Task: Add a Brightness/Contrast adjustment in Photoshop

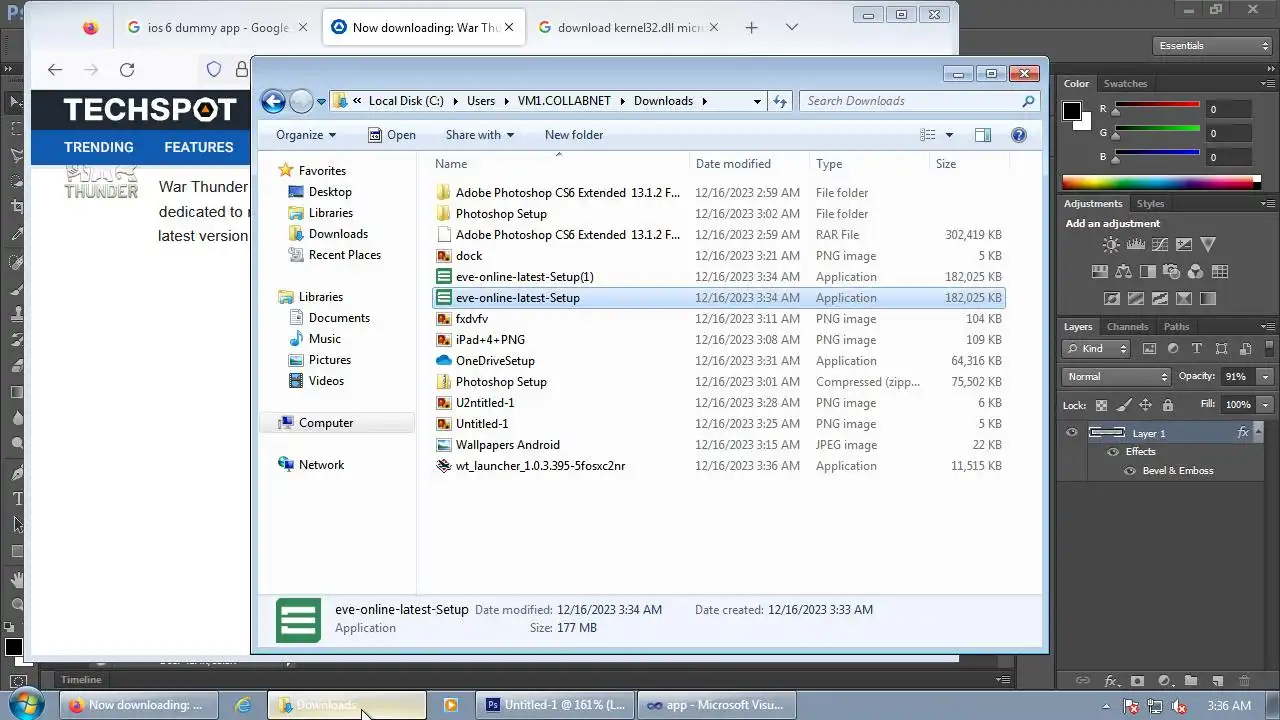Action: 1111,245
